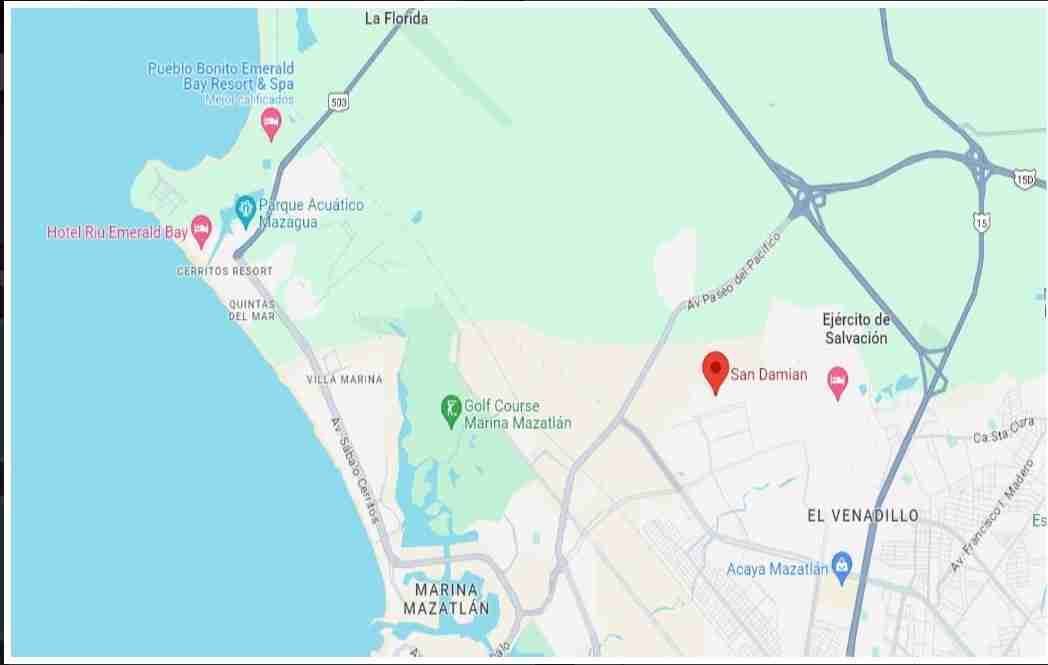Click the Marina Mazatlán neighborhood label
Image resolution: width=1048 pixels, height=665 pixels.
[446, 599]
